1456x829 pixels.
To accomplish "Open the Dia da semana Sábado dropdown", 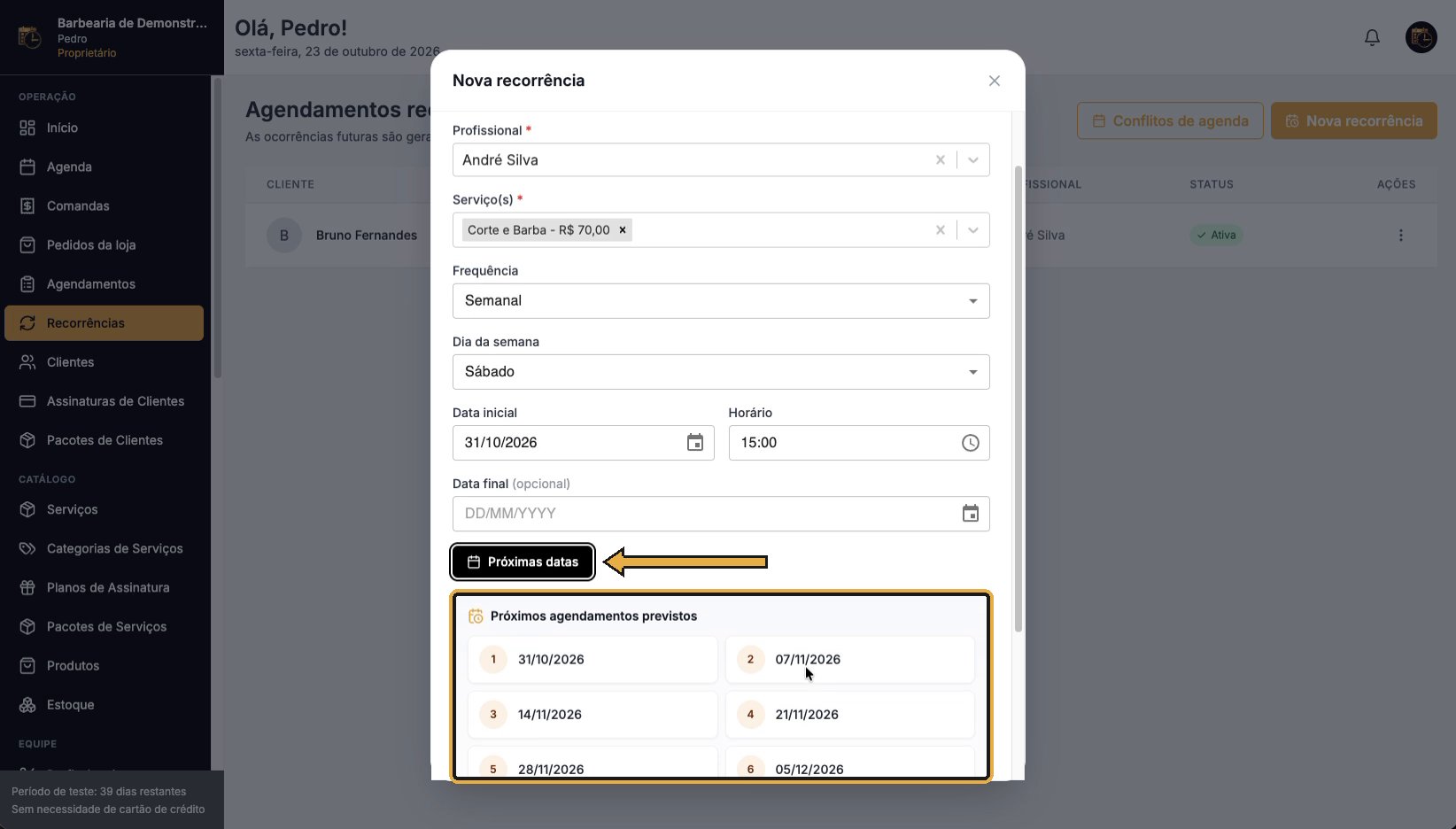I will [721, 372].
